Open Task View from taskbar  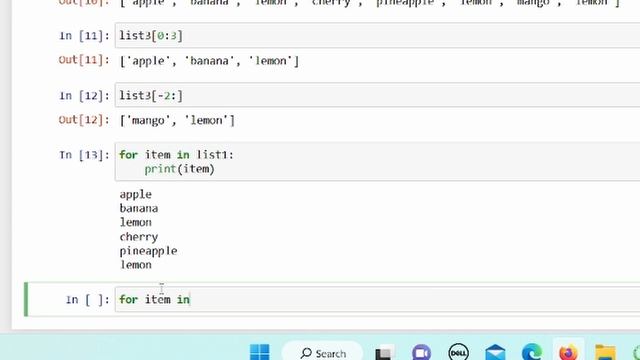(x=384, y=353)
